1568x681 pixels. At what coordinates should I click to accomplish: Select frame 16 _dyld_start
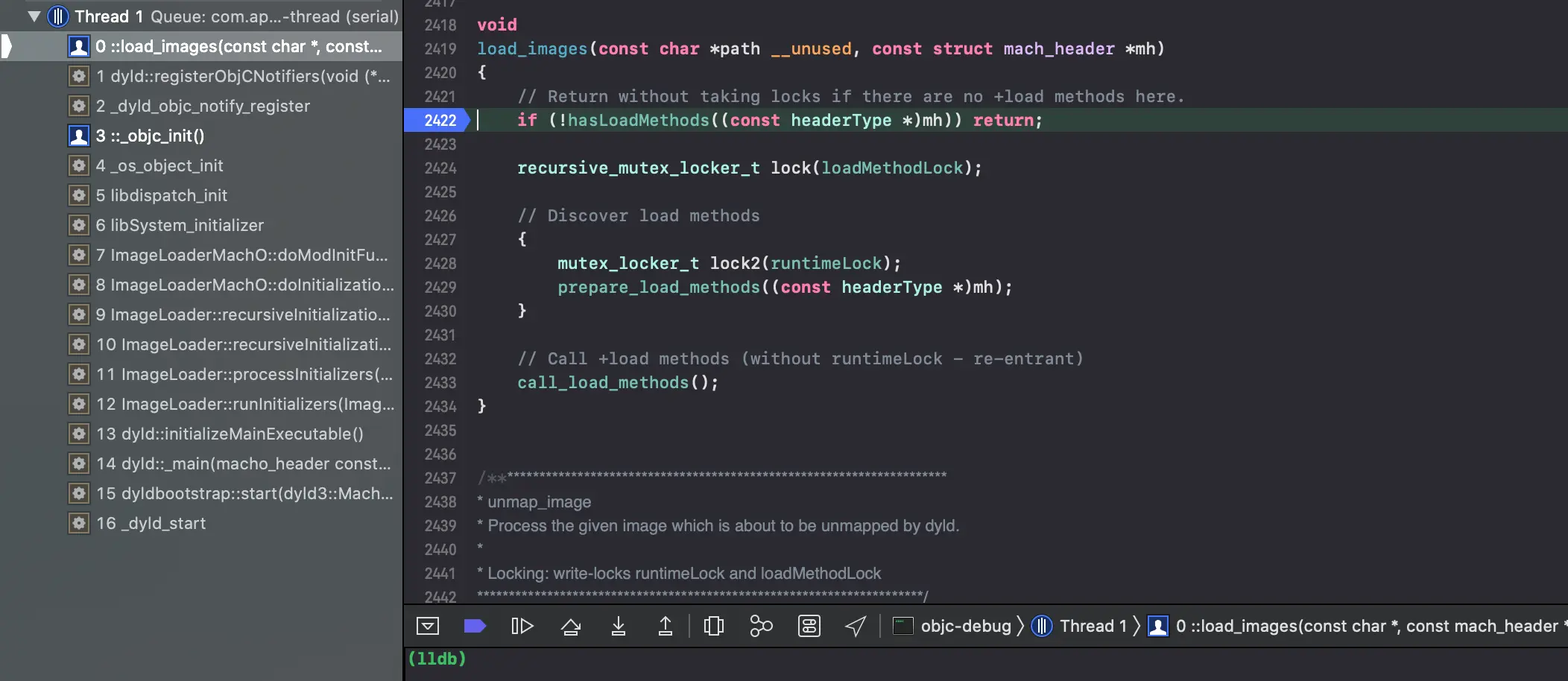[x=201, y=523]
